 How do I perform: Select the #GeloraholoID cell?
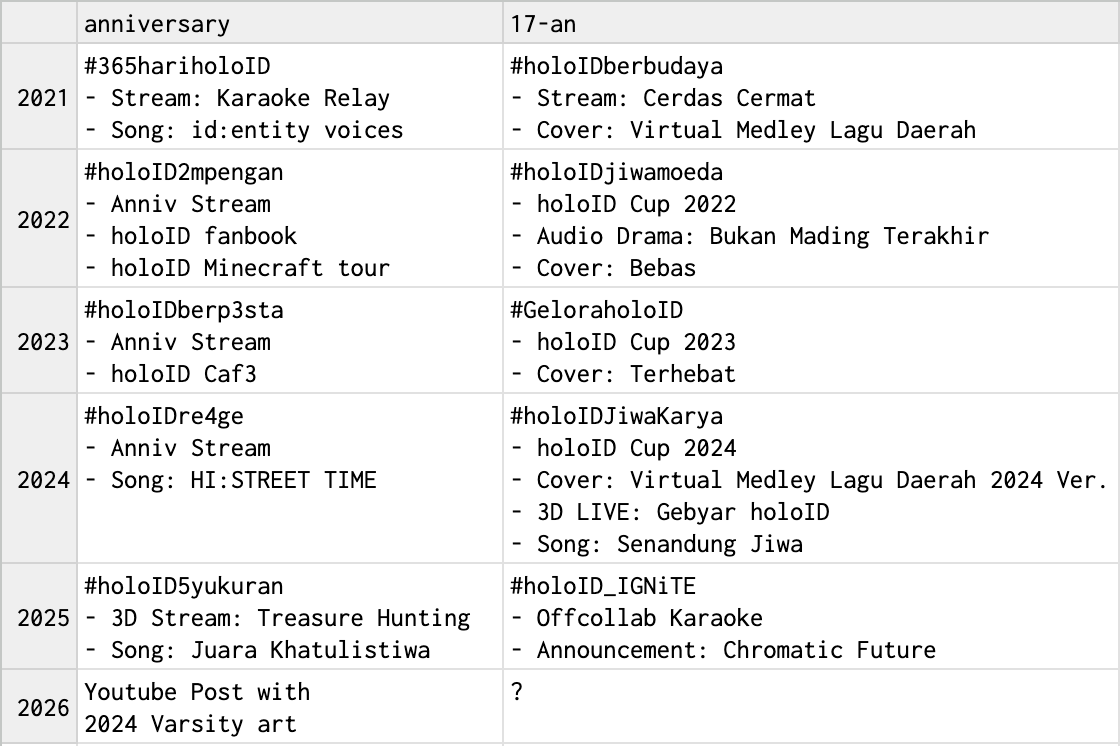click(x=811, y=341)
